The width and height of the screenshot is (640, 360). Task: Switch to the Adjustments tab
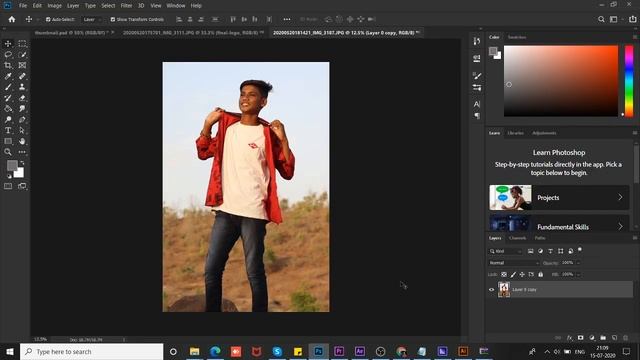[x=544, y=133]
